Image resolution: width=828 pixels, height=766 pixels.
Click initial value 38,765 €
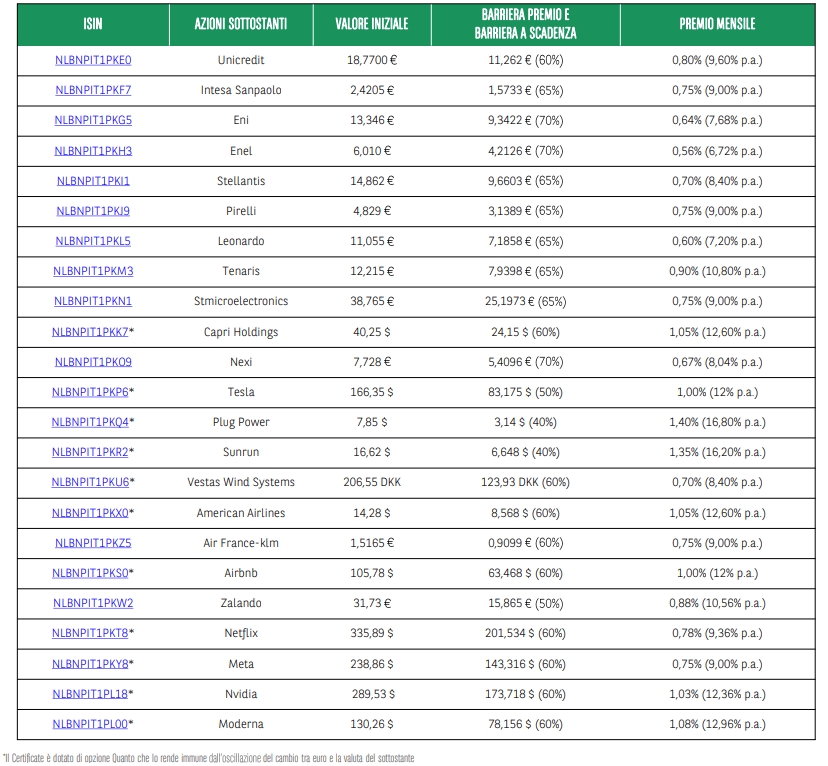coord(372,301)
